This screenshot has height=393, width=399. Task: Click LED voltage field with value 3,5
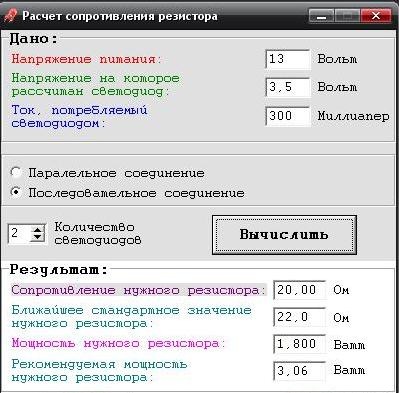tap(288, 87)
